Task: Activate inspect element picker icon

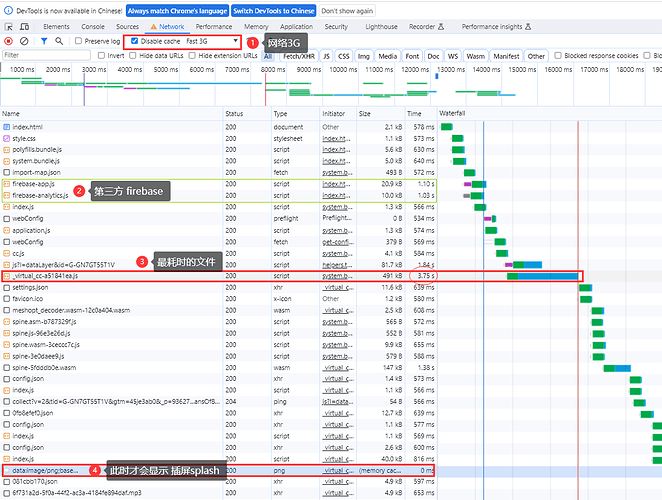Action: (8, 27)
